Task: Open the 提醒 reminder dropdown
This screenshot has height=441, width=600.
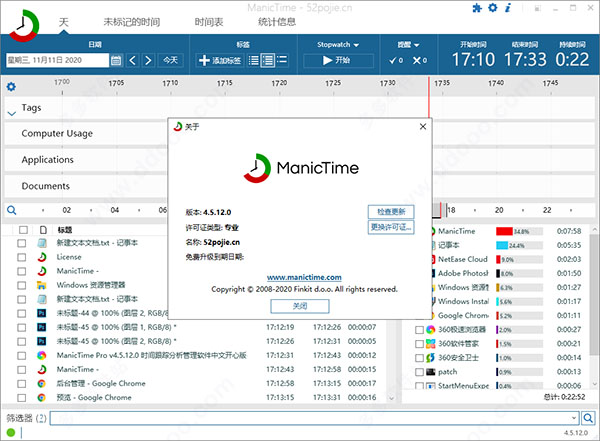Action: (x=408, y=45)
